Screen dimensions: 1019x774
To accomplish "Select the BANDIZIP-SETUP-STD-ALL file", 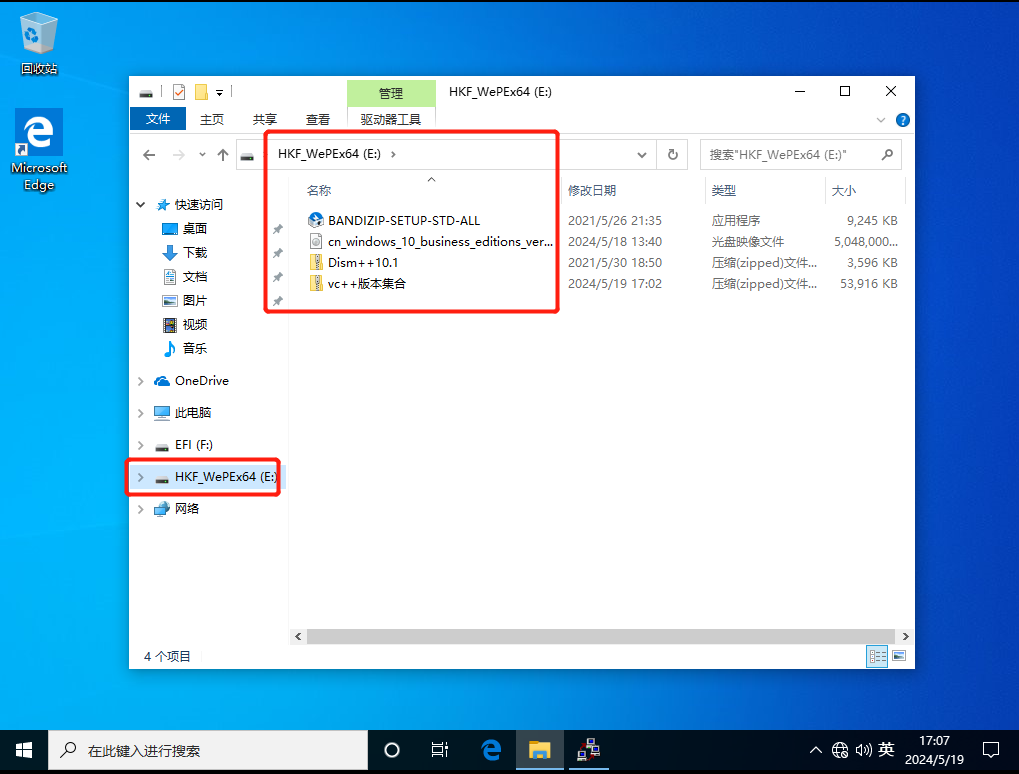I will coord(404,220).
